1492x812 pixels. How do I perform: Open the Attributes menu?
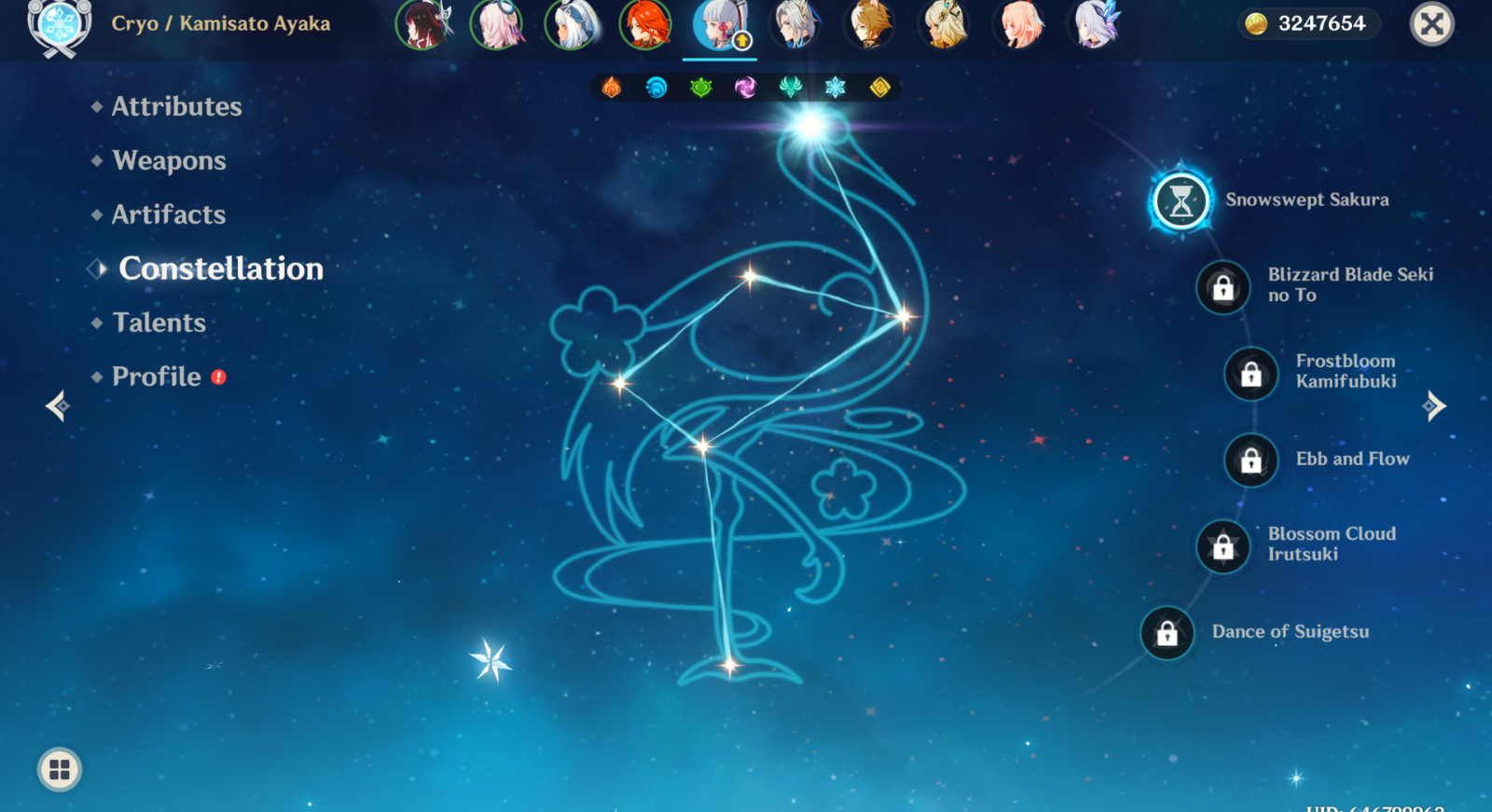coord(176,106)
